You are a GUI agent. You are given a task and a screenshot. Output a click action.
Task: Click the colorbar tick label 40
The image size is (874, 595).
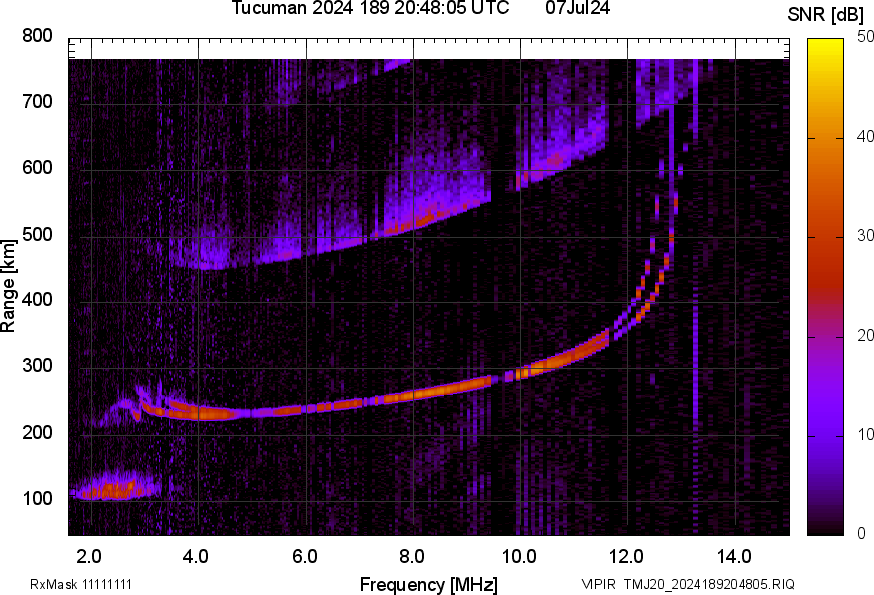[865, 136]
